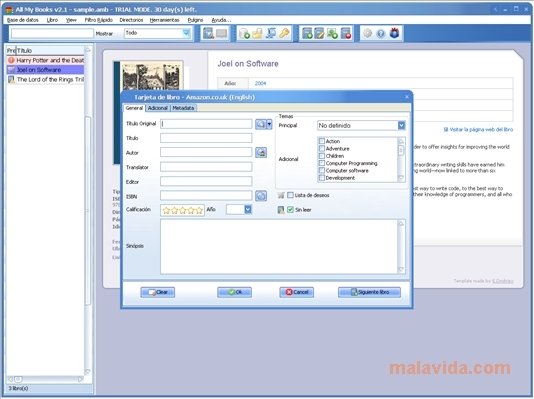534x399 pixels.
Task: Open the Mostrar Todo filter dropdown
Action: 186,33
